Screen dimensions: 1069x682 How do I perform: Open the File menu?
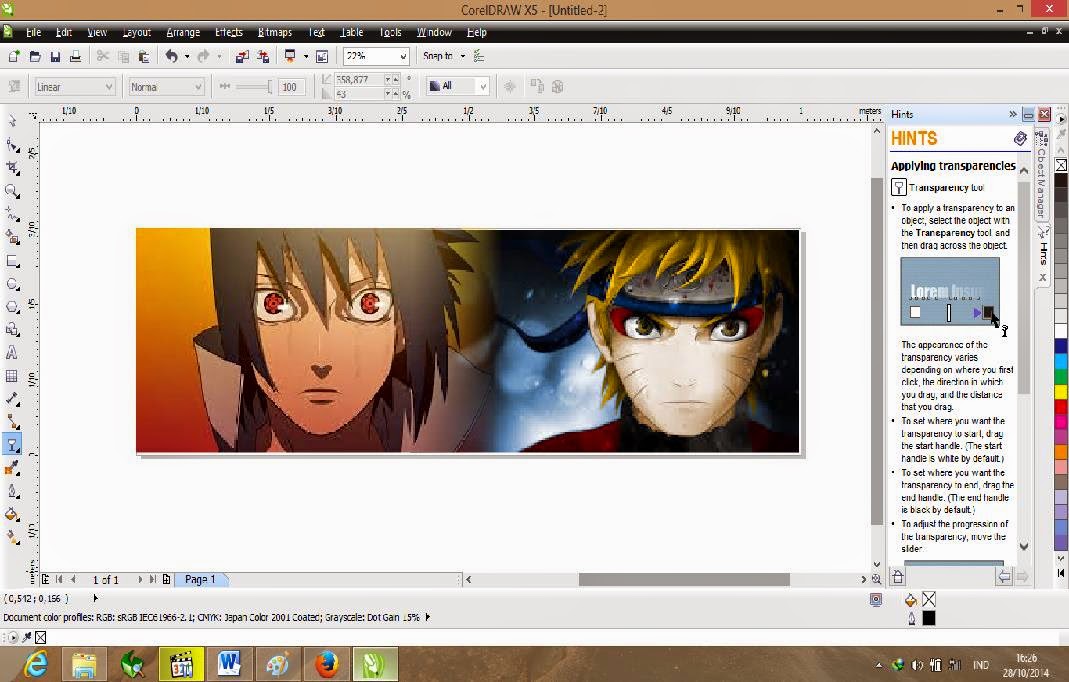tap(33, 32)
